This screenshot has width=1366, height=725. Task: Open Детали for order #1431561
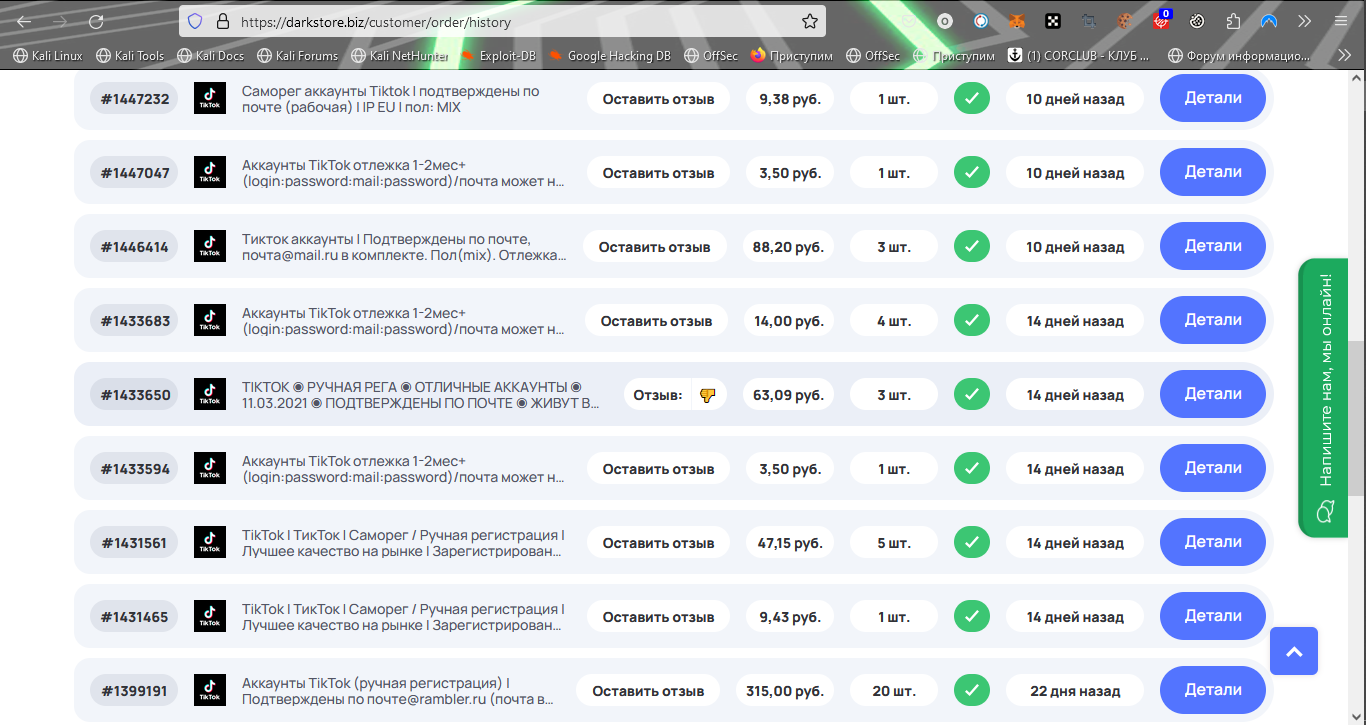[1213, 542]
